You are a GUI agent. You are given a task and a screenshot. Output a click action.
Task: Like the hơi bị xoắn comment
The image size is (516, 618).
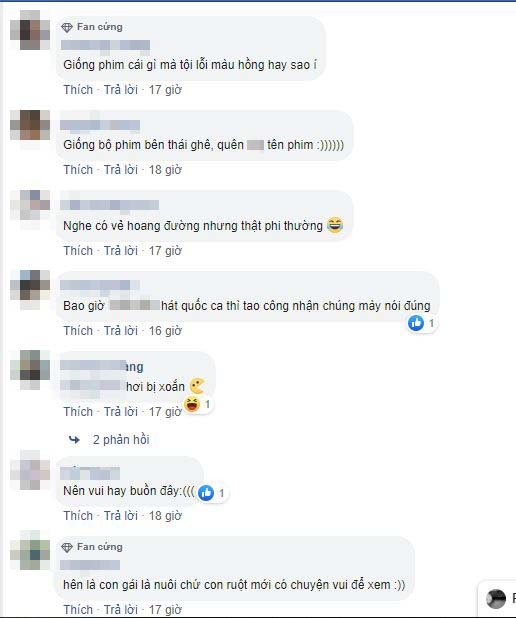point(78,412)
